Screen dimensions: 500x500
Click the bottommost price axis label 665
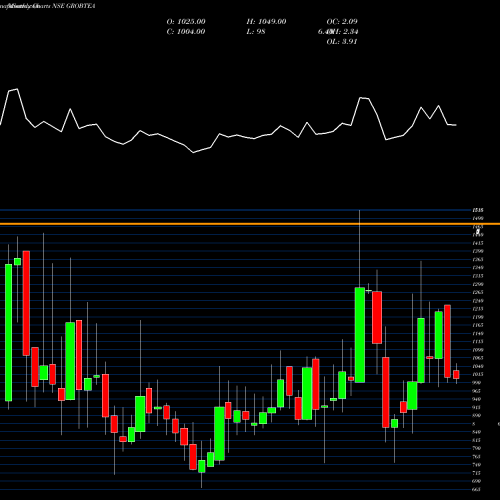pos(477,489)
